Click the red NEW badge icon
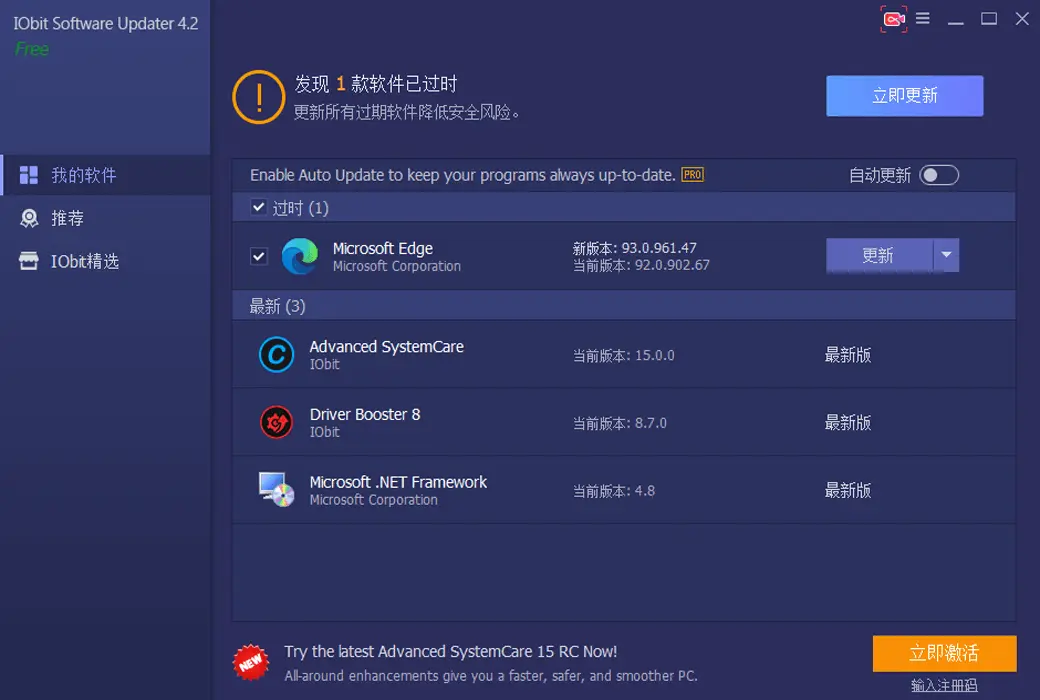Viewport: 1040px width, 700px height. tap(251, 662)
